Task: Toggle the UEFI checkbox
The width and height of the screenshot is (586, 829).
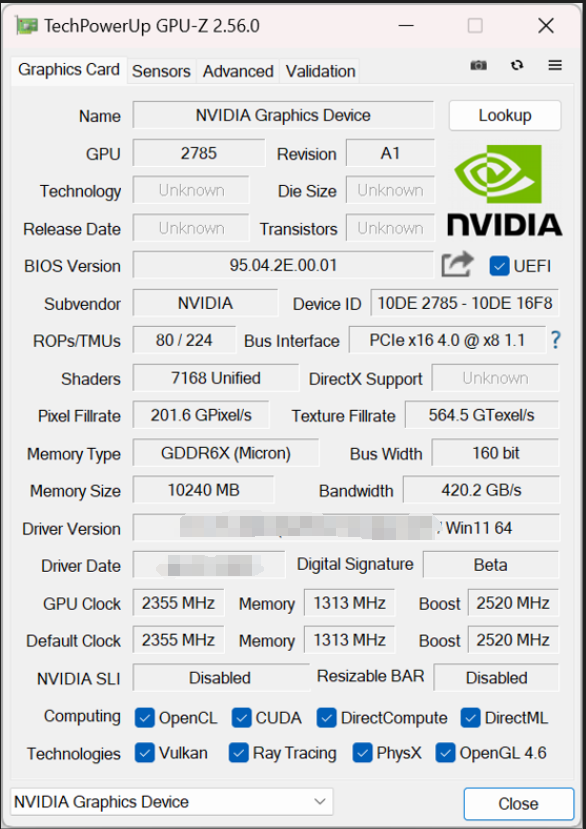Action: (x=499, y=266)
